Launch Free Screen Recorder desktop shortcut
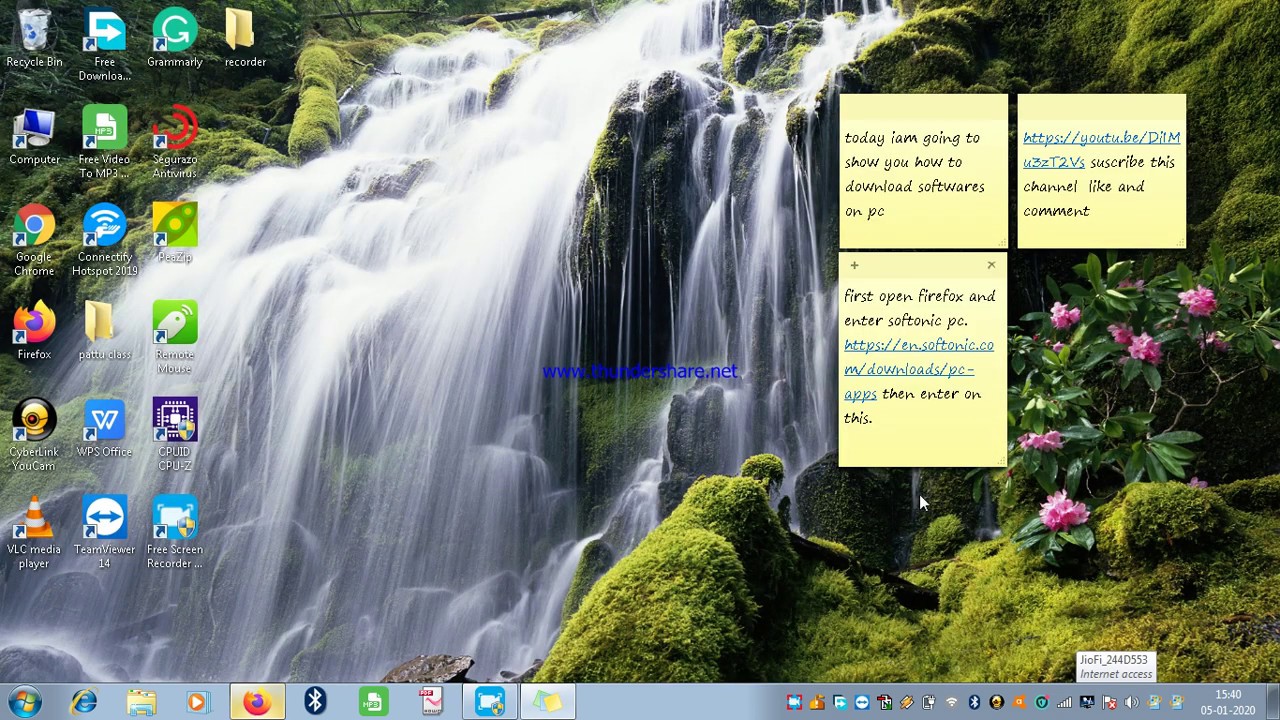1280x720 pixels. pyautogui.click(x=175, y=532)
